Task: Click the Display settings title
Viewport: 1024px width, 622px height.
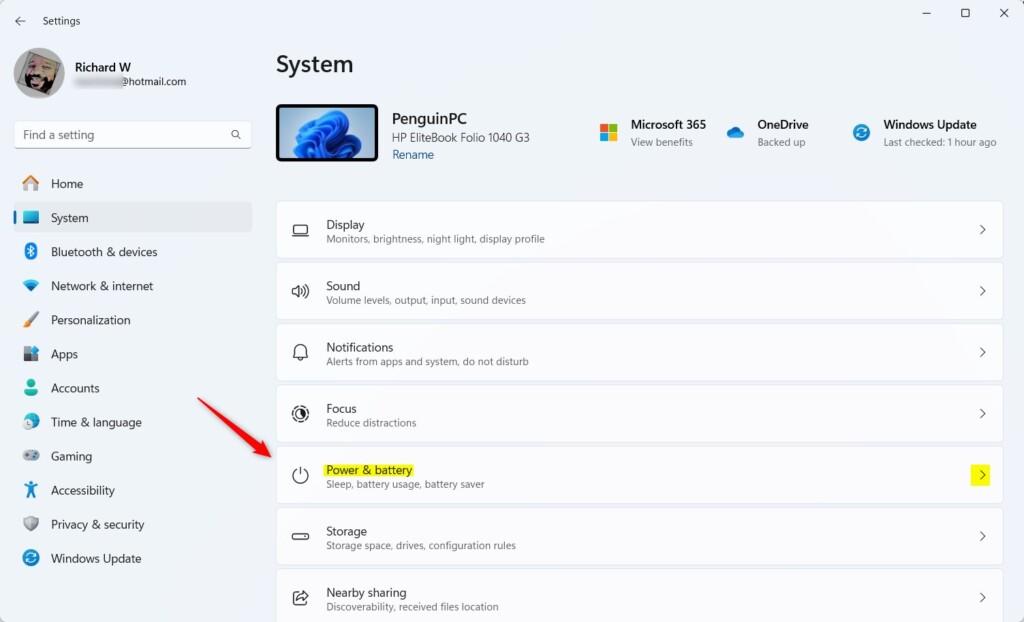Action: pos(345,224)
